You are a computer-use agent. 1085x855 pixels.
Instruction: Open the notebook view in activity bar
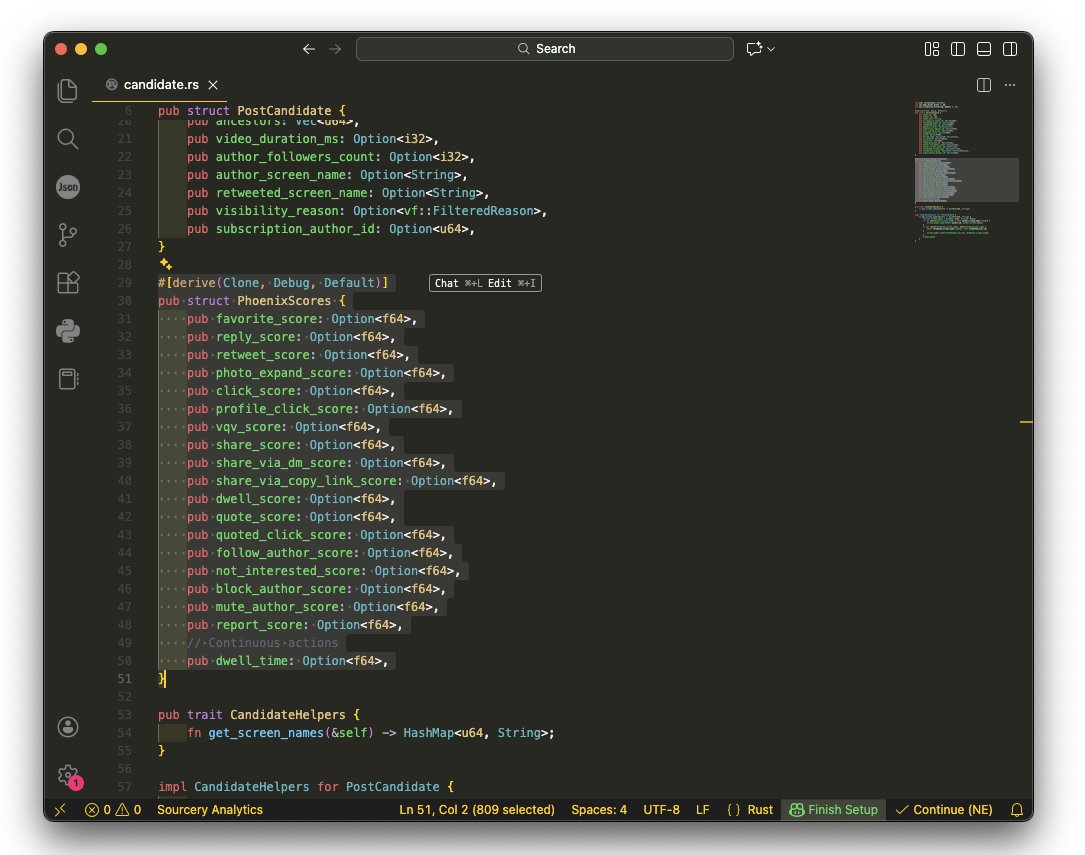coord(68,379)
